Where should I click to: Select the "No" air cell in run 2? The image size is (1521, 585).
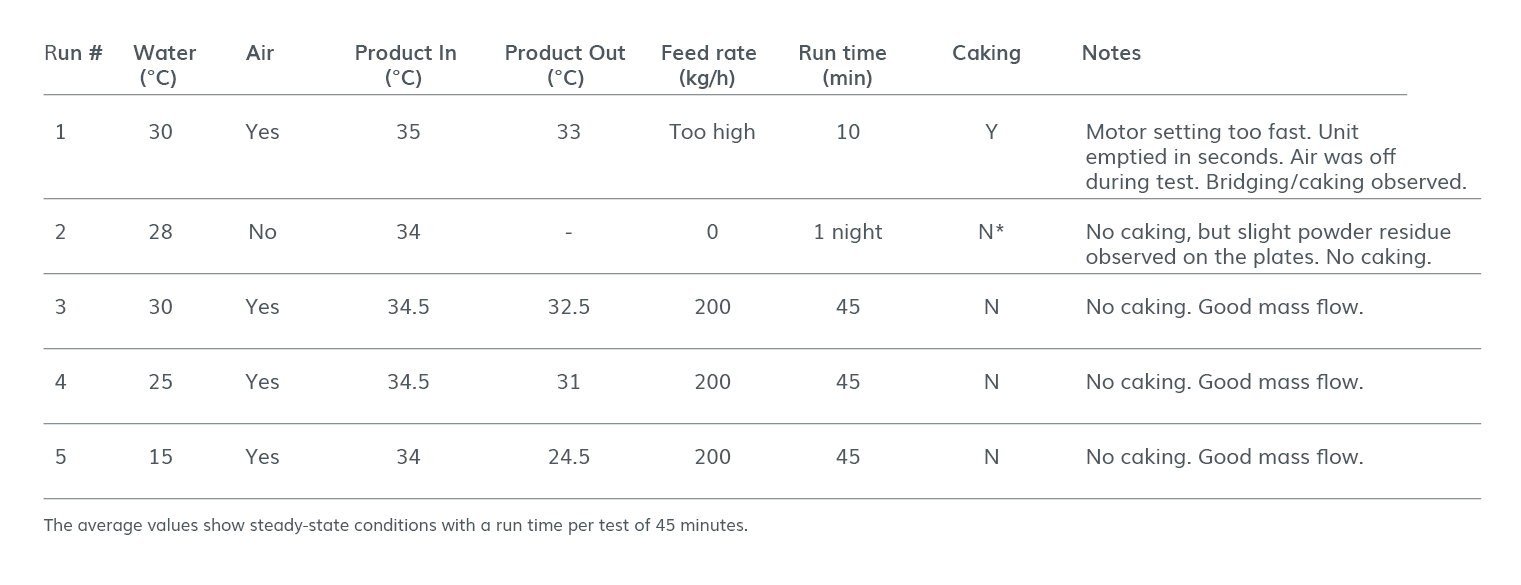[x=262, y=232]
